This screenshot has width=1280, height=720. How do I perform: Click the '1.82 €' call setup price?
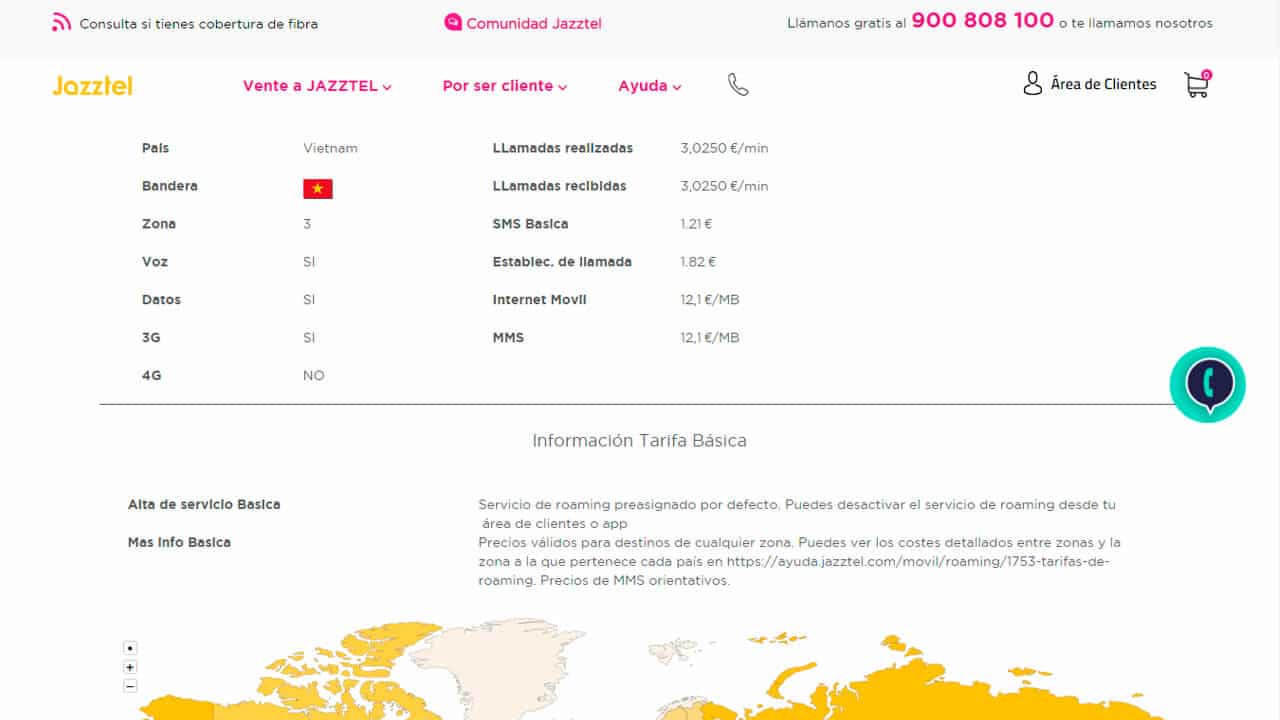698,262
